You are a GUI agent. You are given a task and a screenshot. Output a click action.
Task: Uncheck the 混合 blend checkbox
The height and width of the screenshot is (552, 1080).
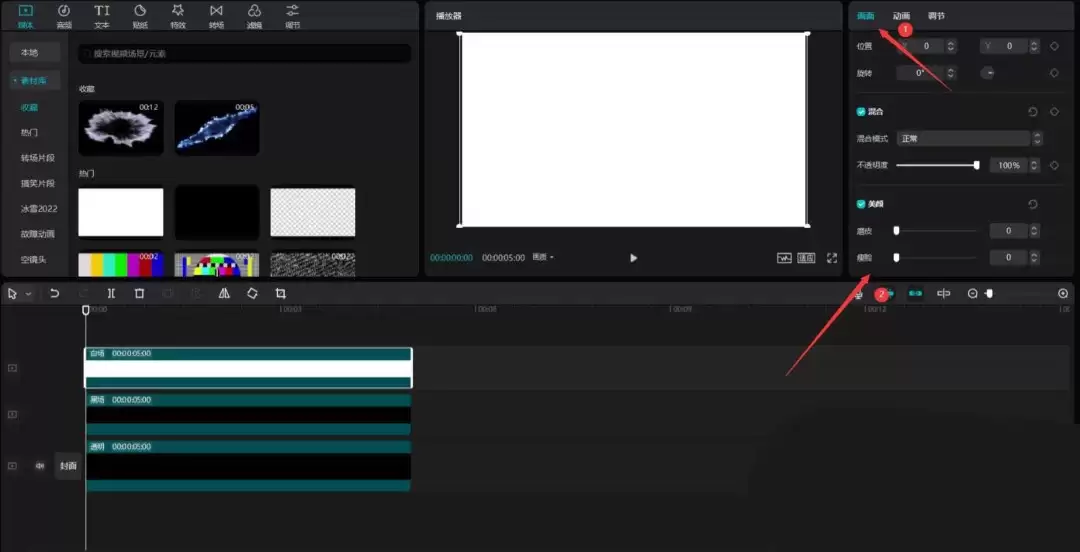(x=861, y=112)
